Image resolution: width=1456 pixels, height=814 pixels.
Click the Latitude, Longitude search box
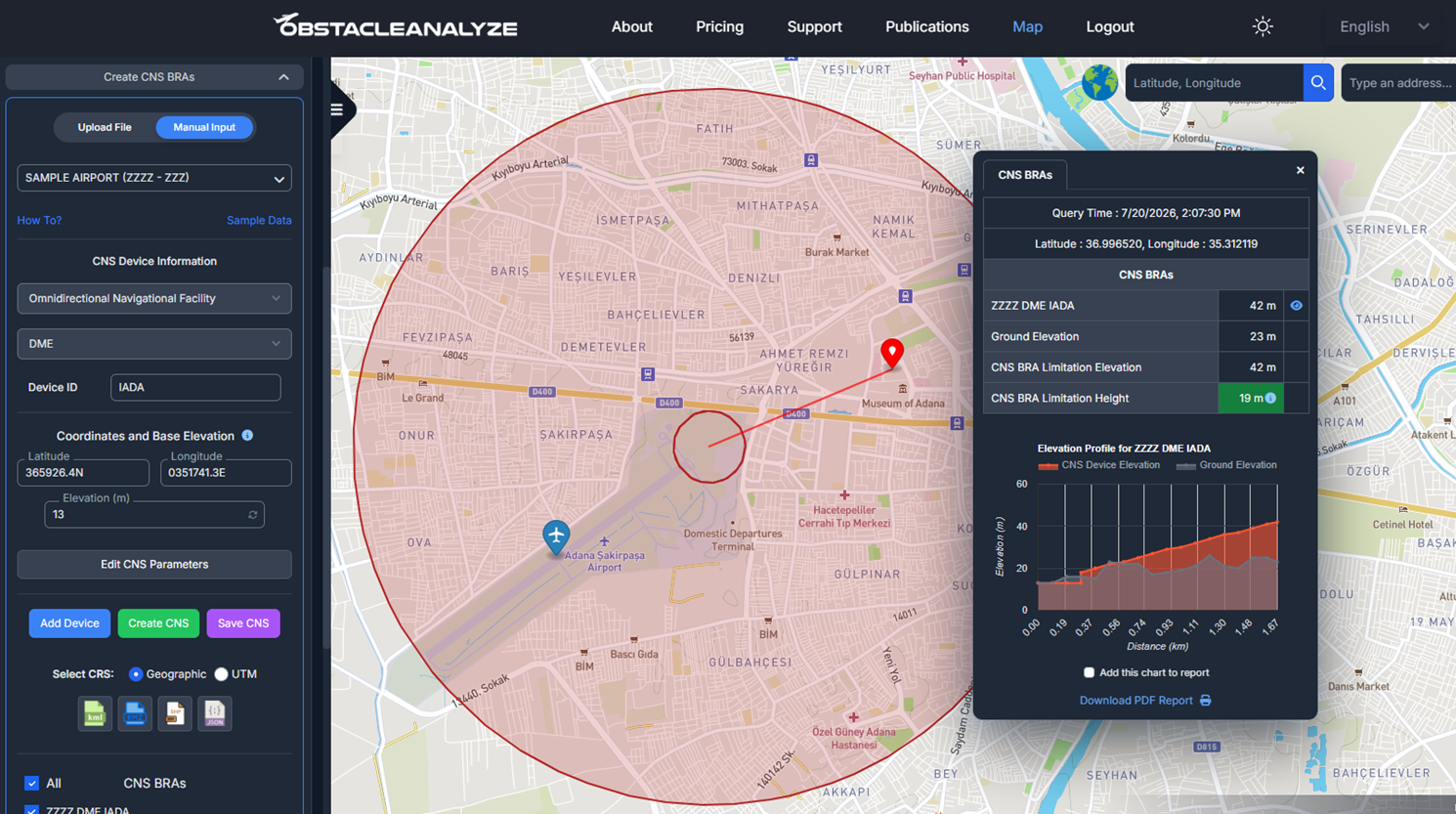[x=1215, y=83]
